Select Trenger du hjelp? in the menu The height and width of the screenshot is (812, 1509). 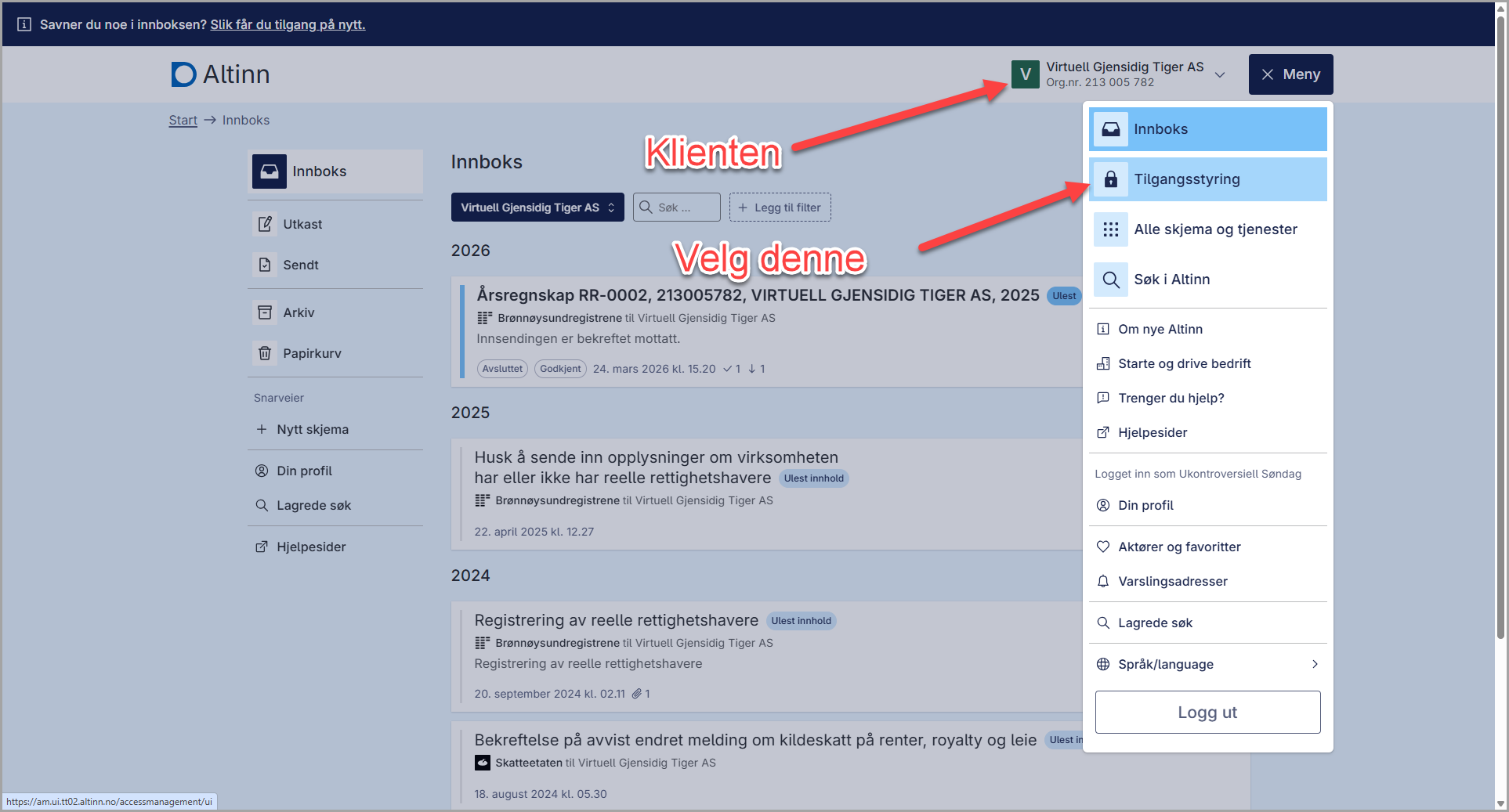coord(1208,398)
